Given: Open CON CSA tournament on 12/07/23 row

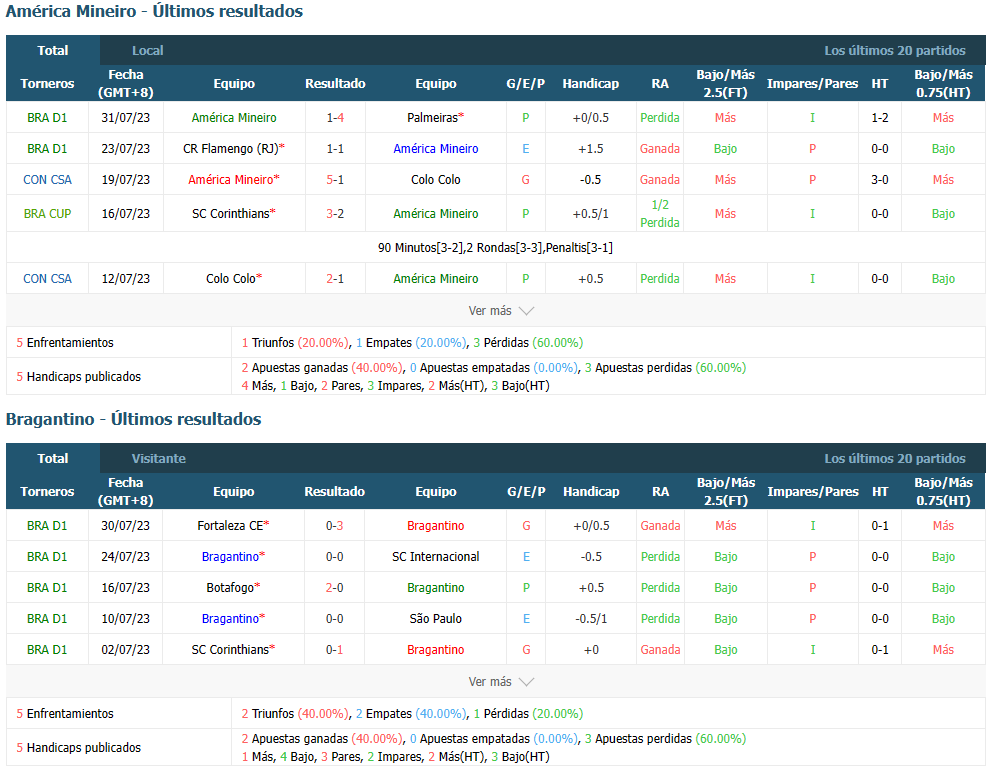Looking at the screenshot, I should 47,278.
